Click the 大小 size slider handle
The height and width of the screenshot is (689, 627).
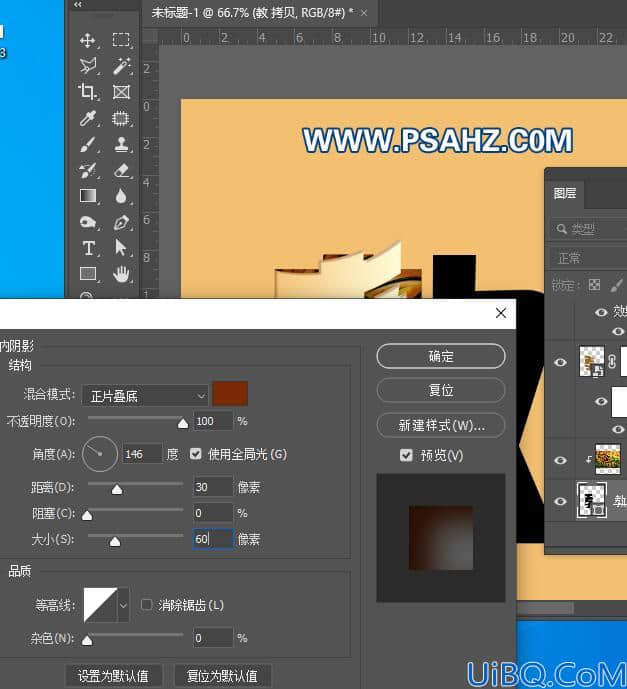pos(115,541)
